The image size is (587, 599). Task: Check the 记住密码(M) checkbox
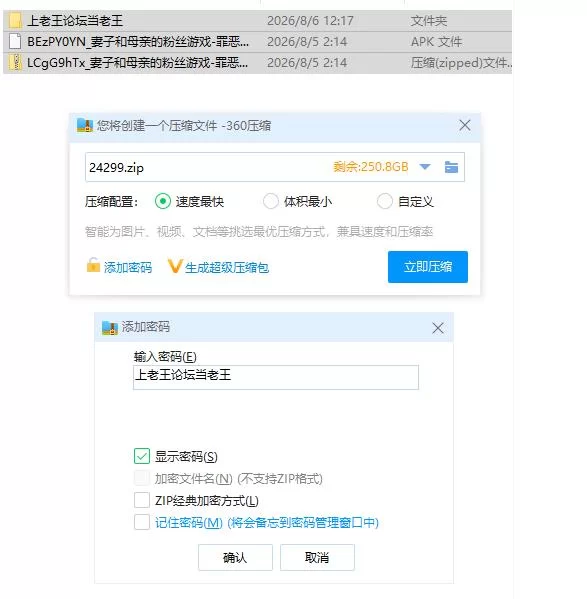(x=142, y=522)
